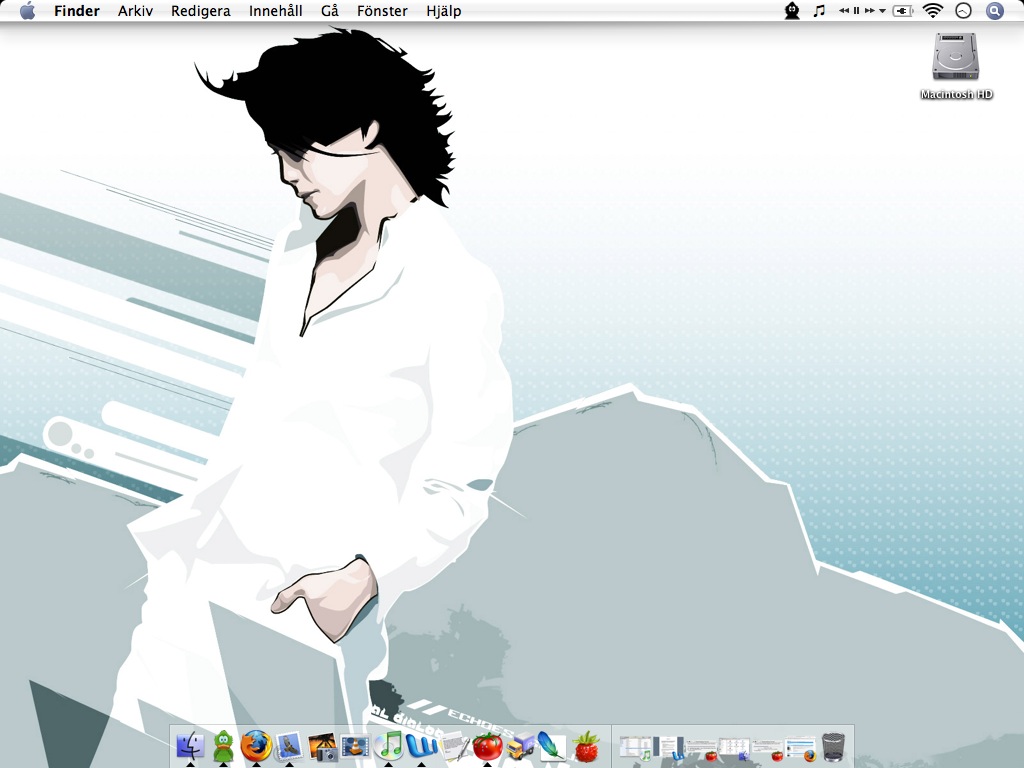Click the tomato app in Dock
Viewport: 1024px width, 768px height.
487,746
